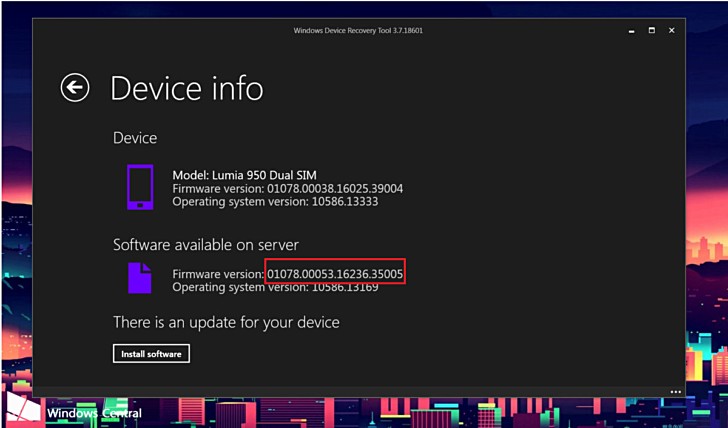Viewport: 728px width, 428px height.
Task: Select server firmware version 01078.00053.16236.35005
Action: [x=335, y=273]
